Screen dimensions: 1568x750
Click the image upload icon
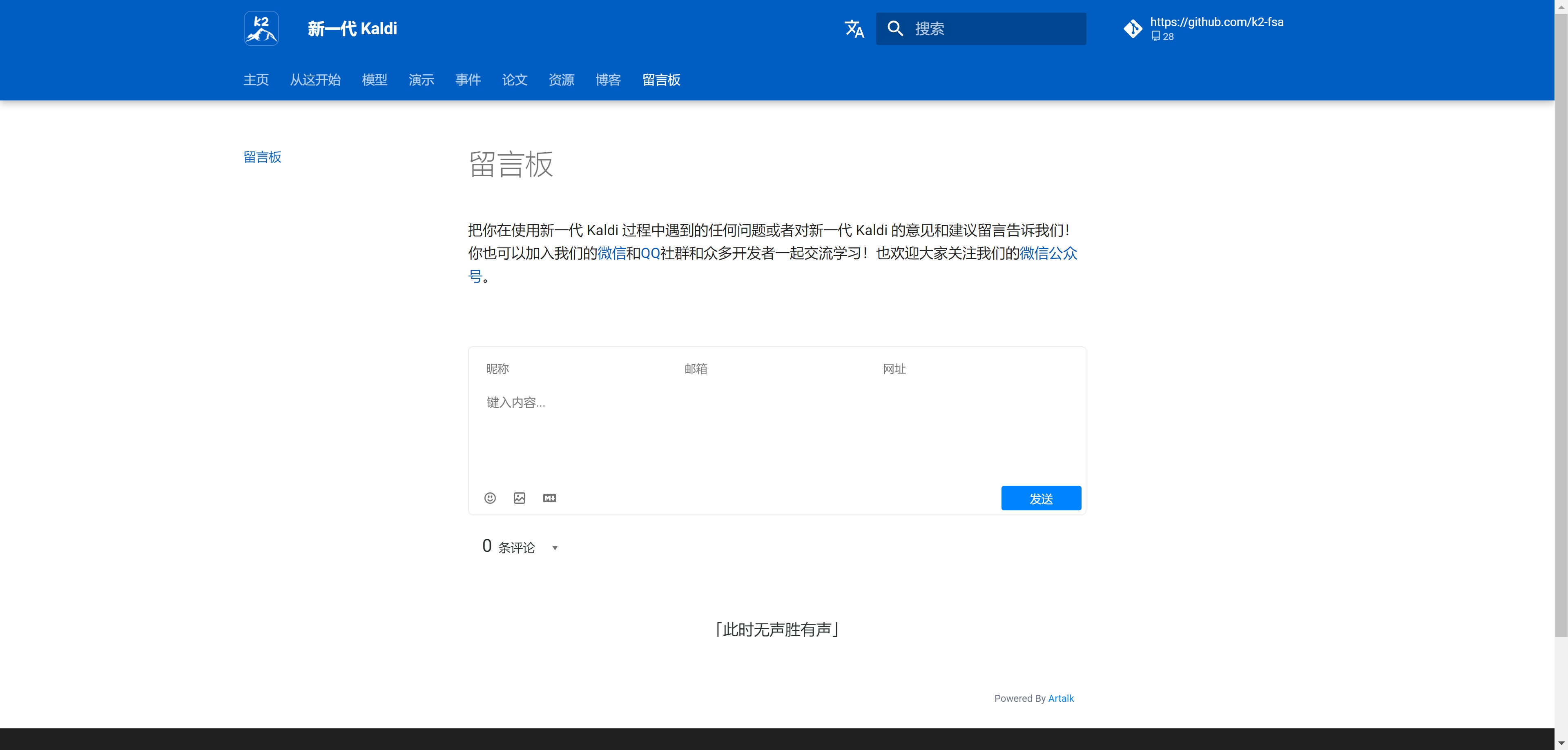pos(519,498)
